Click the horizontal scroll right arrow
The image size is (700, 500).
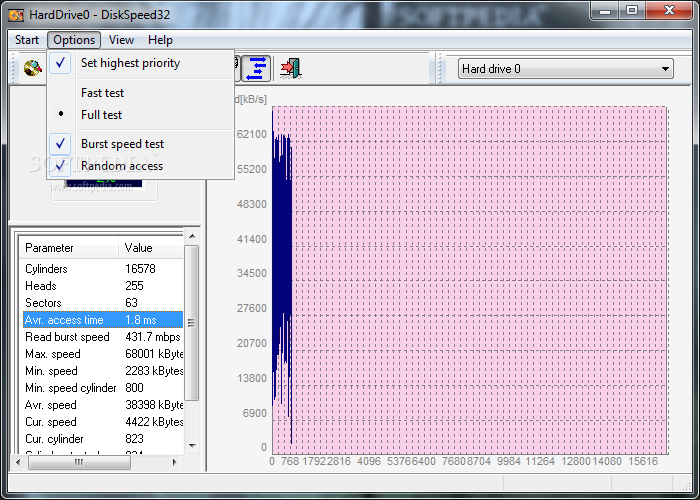point(175,462)
